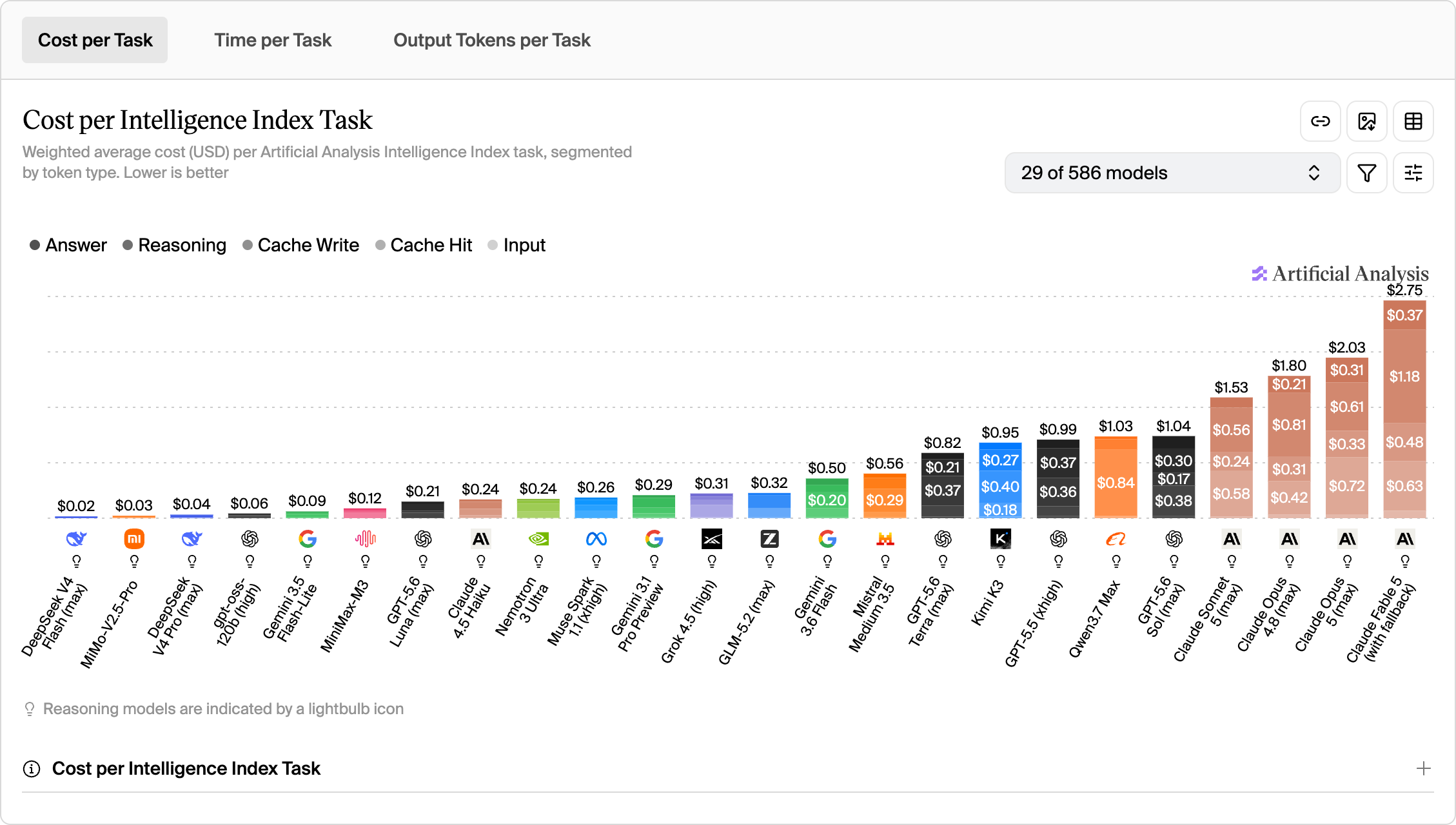Click the GPT-5.5 (xhigh) $0.37 segment
The width and height of the screenshot is (1456, 825).
[1058, 463]
